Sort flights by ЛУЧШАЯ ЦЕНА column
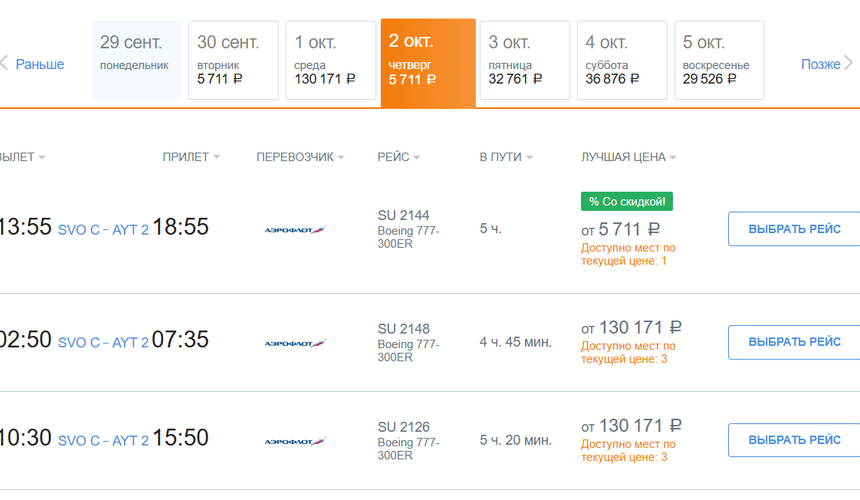Image resolution: width=860 pixels, height=500 pixels. click(628, 157)
